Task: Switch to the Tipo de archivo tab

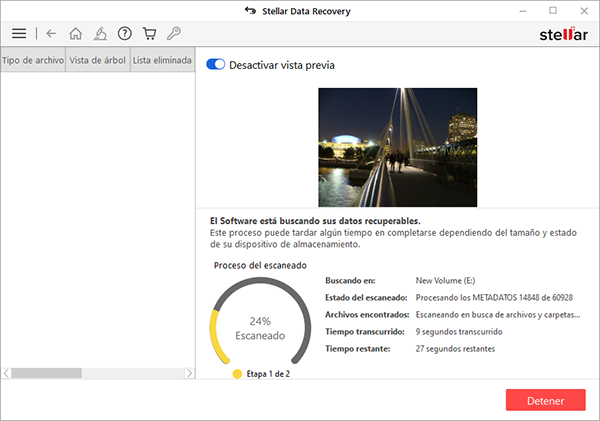Action: point(32,60)
